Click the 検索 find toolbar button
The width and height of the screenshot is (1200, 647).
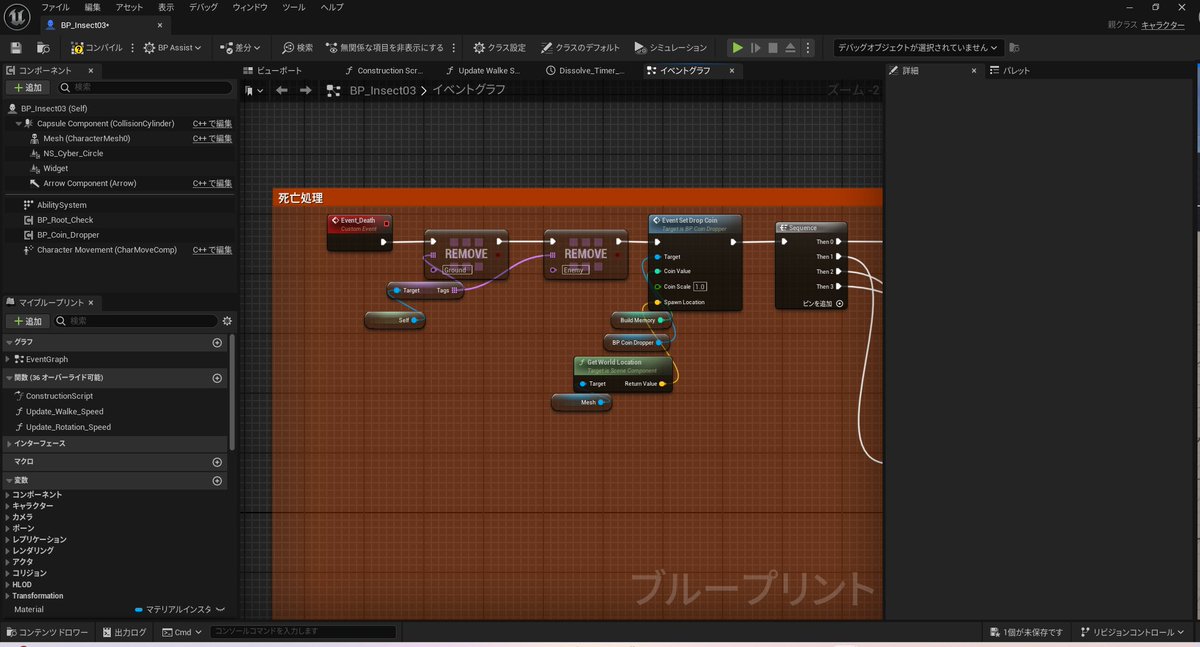coord(297,47)
